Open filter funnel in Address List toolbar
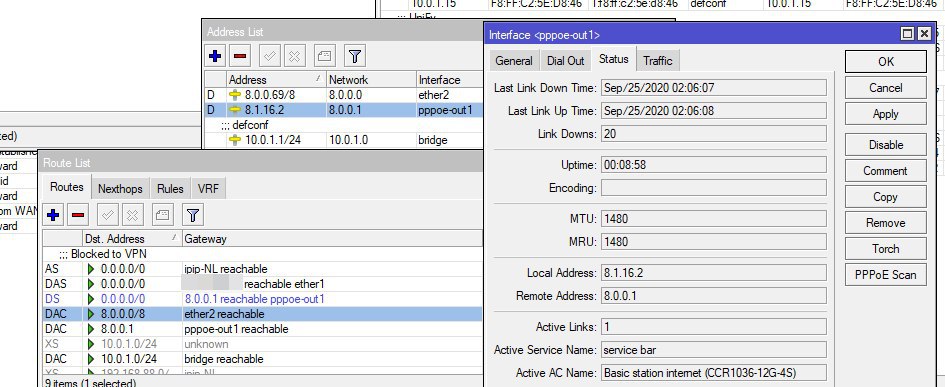This screenshot has height=387, width=945. point(355,56)
